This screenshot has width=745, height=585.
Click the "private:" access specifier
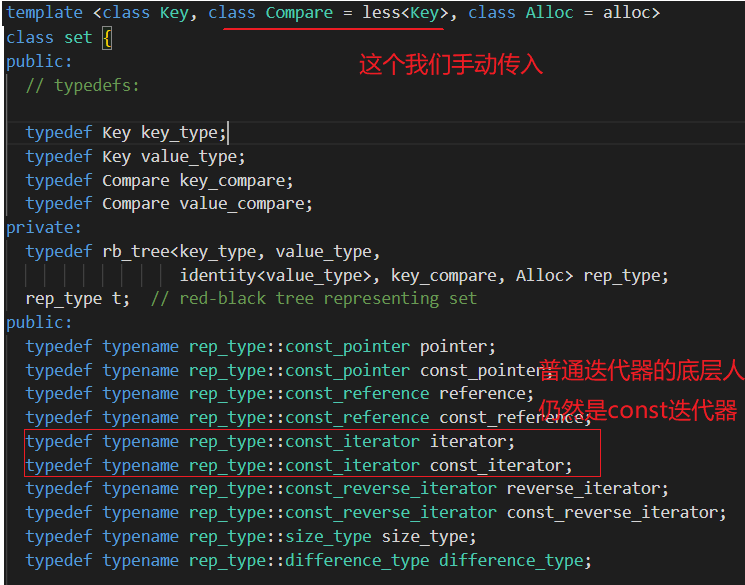[44, 228]
